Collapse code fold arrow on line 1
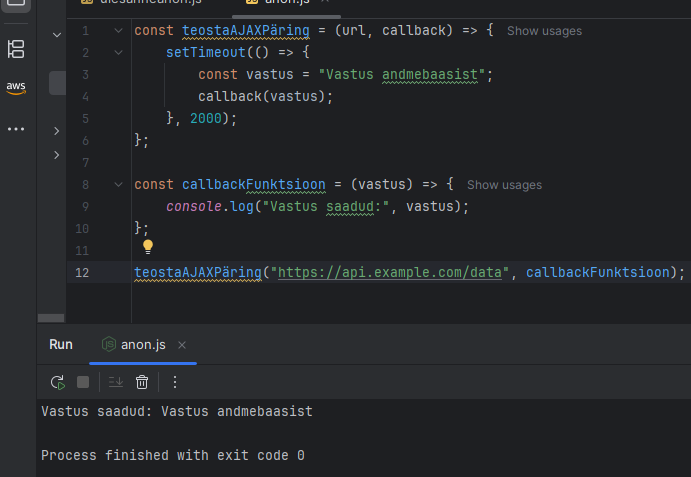This screenshot has width=691, height=477. pos(119,31)
